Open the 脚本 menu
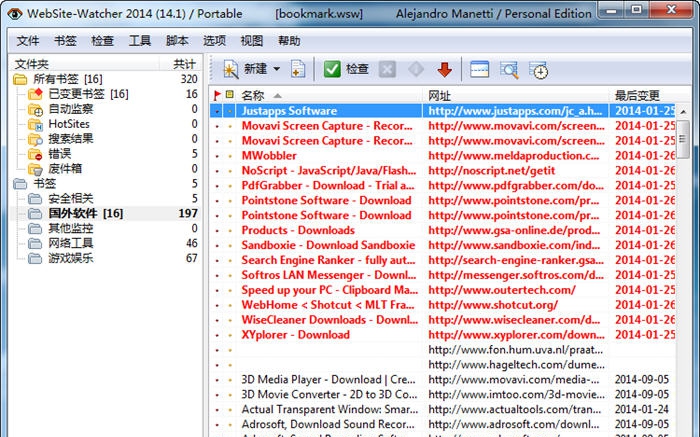 coord(176,41)
